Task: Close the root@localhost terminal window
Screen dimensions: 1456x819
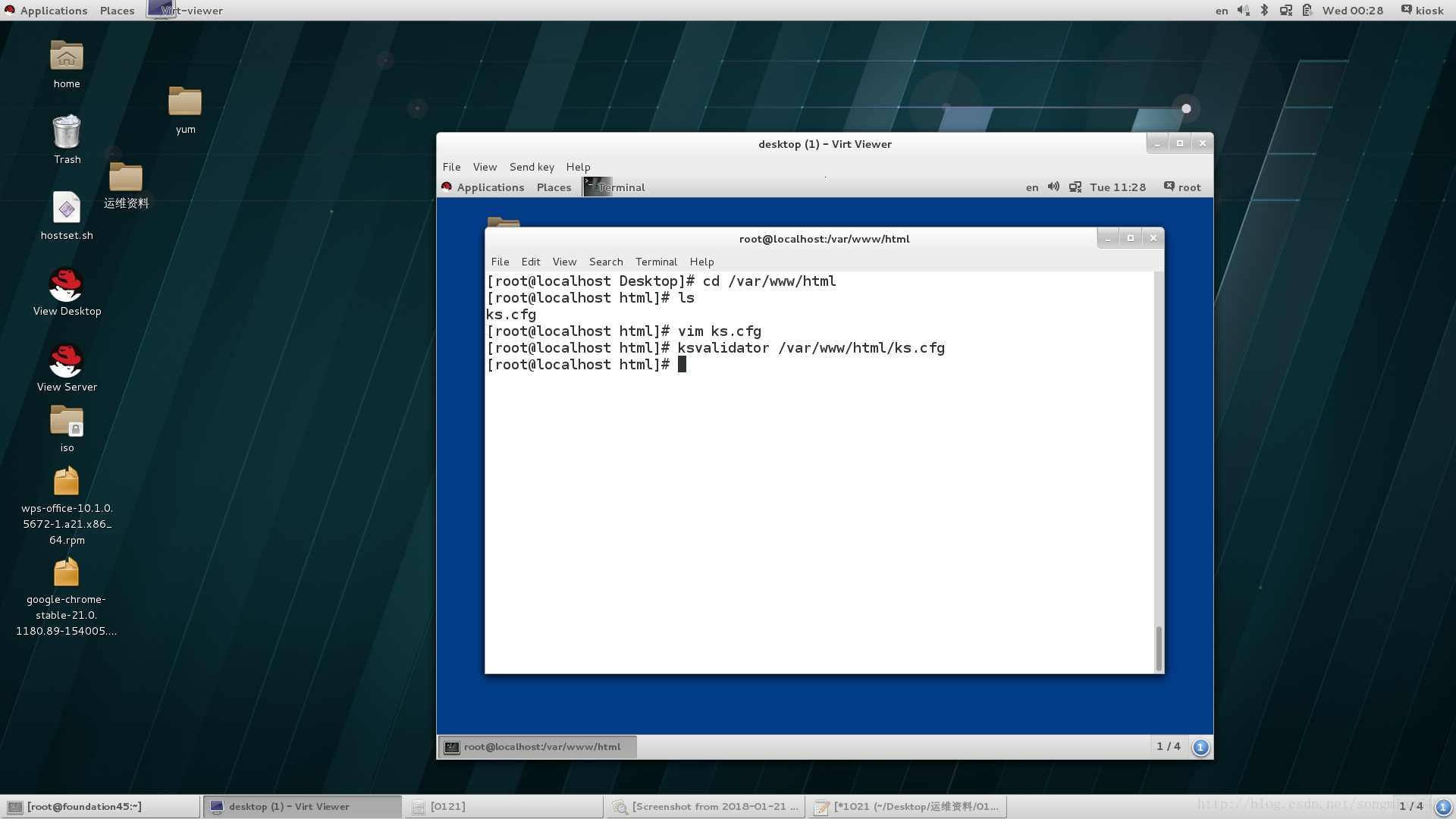Action: point(1153,238)
